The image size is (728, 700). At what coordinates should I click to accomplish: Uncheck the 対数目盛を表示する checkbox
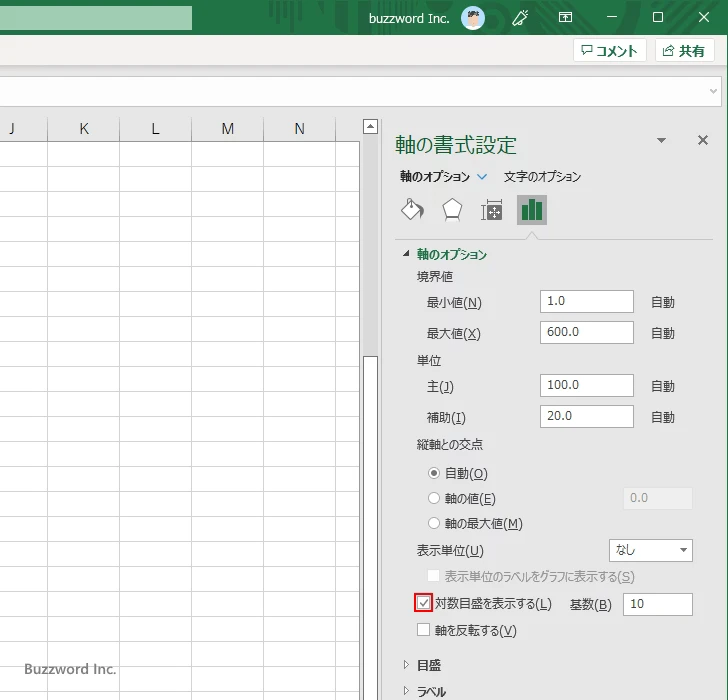[x=424, y=603]
